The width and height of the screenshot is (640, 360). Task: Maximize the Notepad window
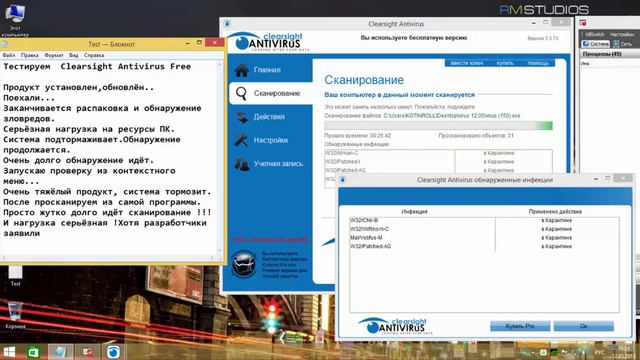pyautogui.click(x=199, y=42)
